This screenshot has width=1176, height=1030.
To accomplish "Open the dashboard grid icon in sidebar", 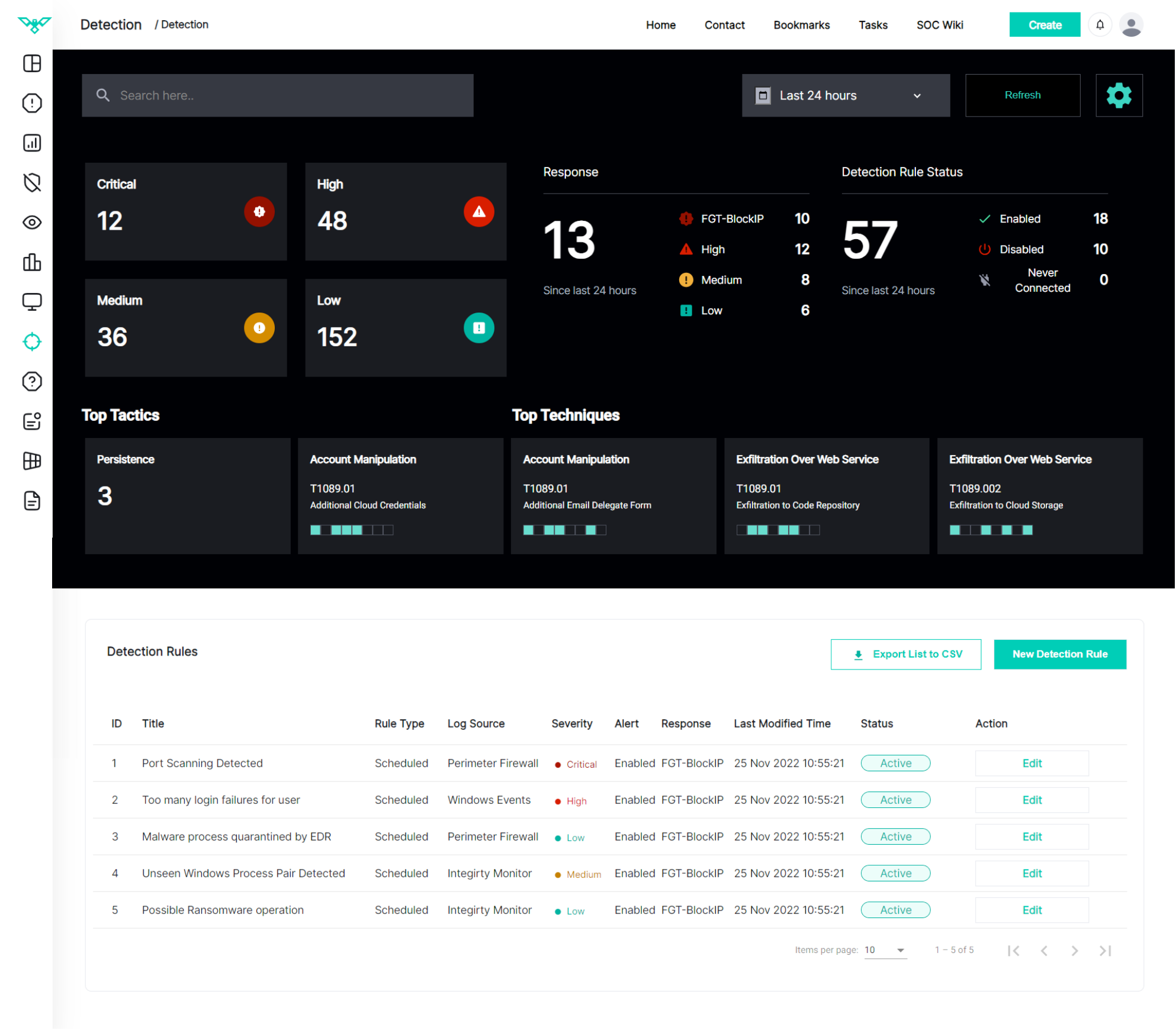I will click(x=32, y=63).
